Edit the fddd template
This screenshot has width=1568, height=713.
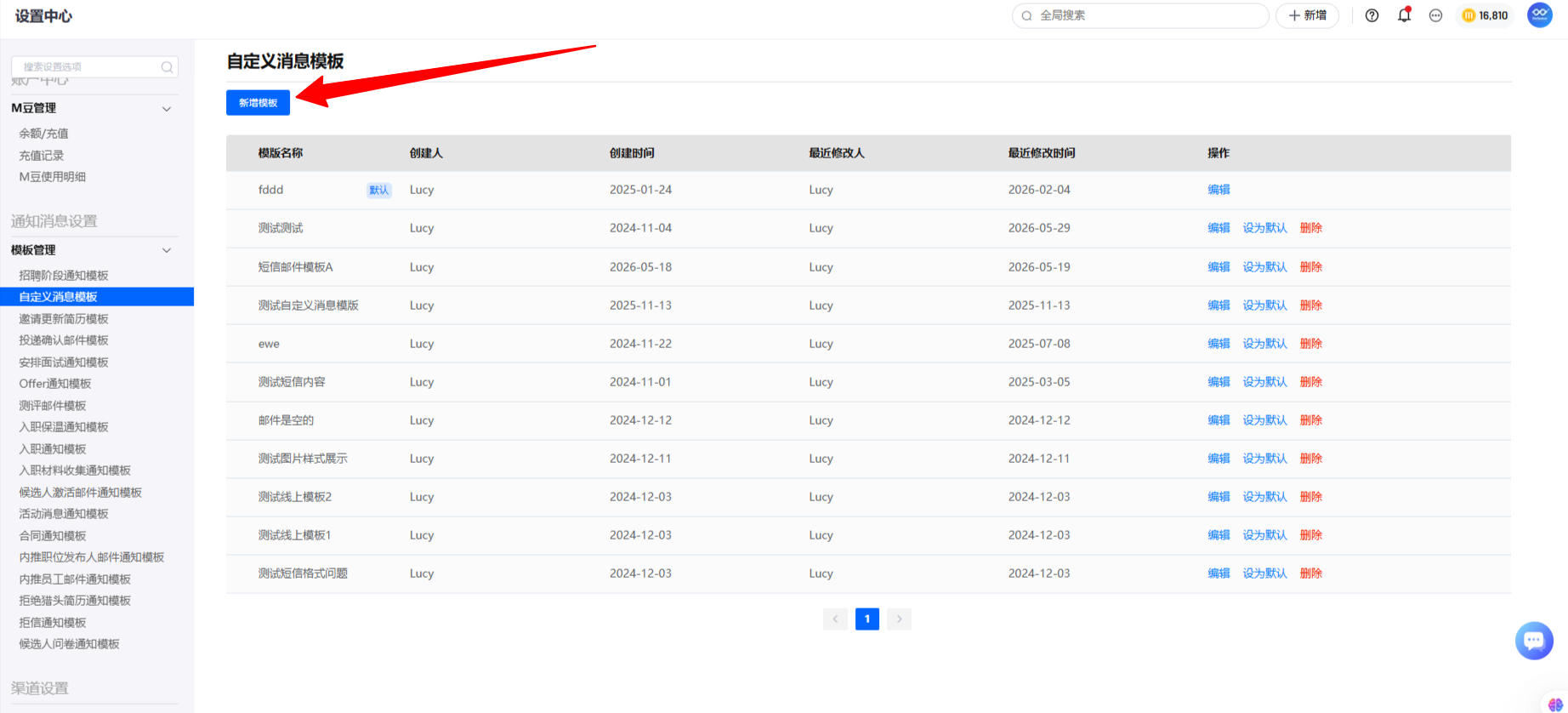point(1219,190)
